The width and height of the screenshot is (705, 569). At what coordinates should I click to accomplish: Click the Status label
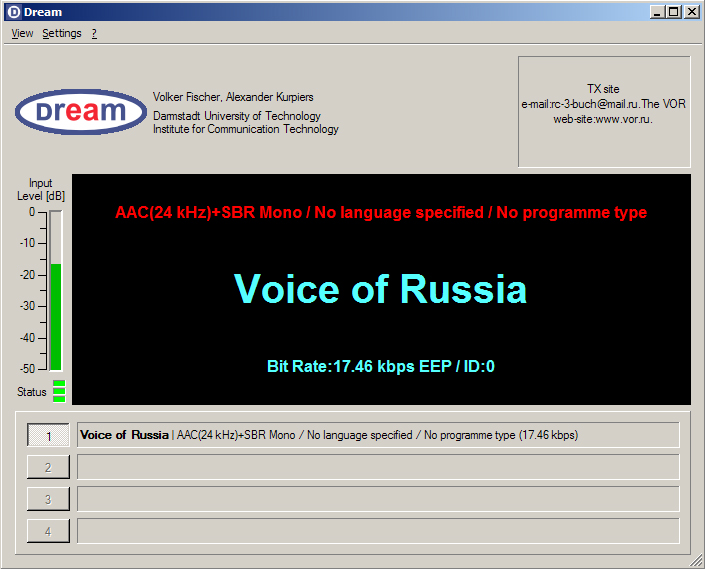31,392
